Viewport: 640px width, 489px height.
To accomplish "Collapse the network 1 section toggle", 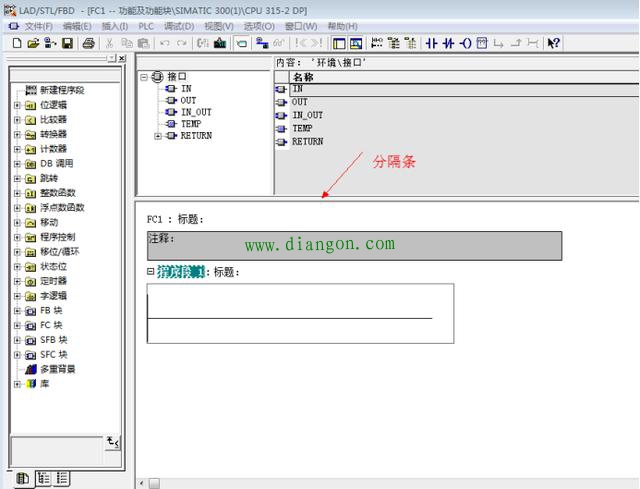I will 151,271.
